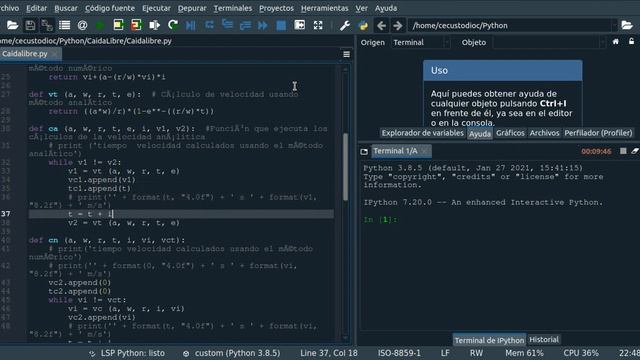Open the PYTHONPATH manager Python icon
The image size is (640, 360).
coord(363,25)
